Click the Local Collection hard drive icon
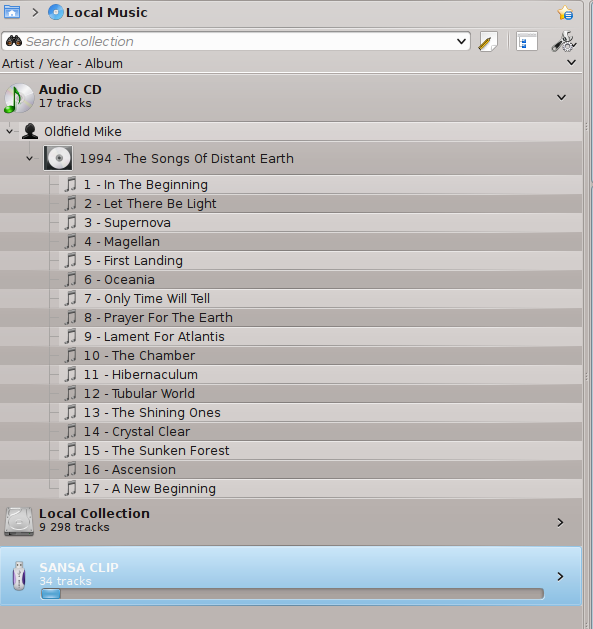593x629 pixels. tap(19, 521)
